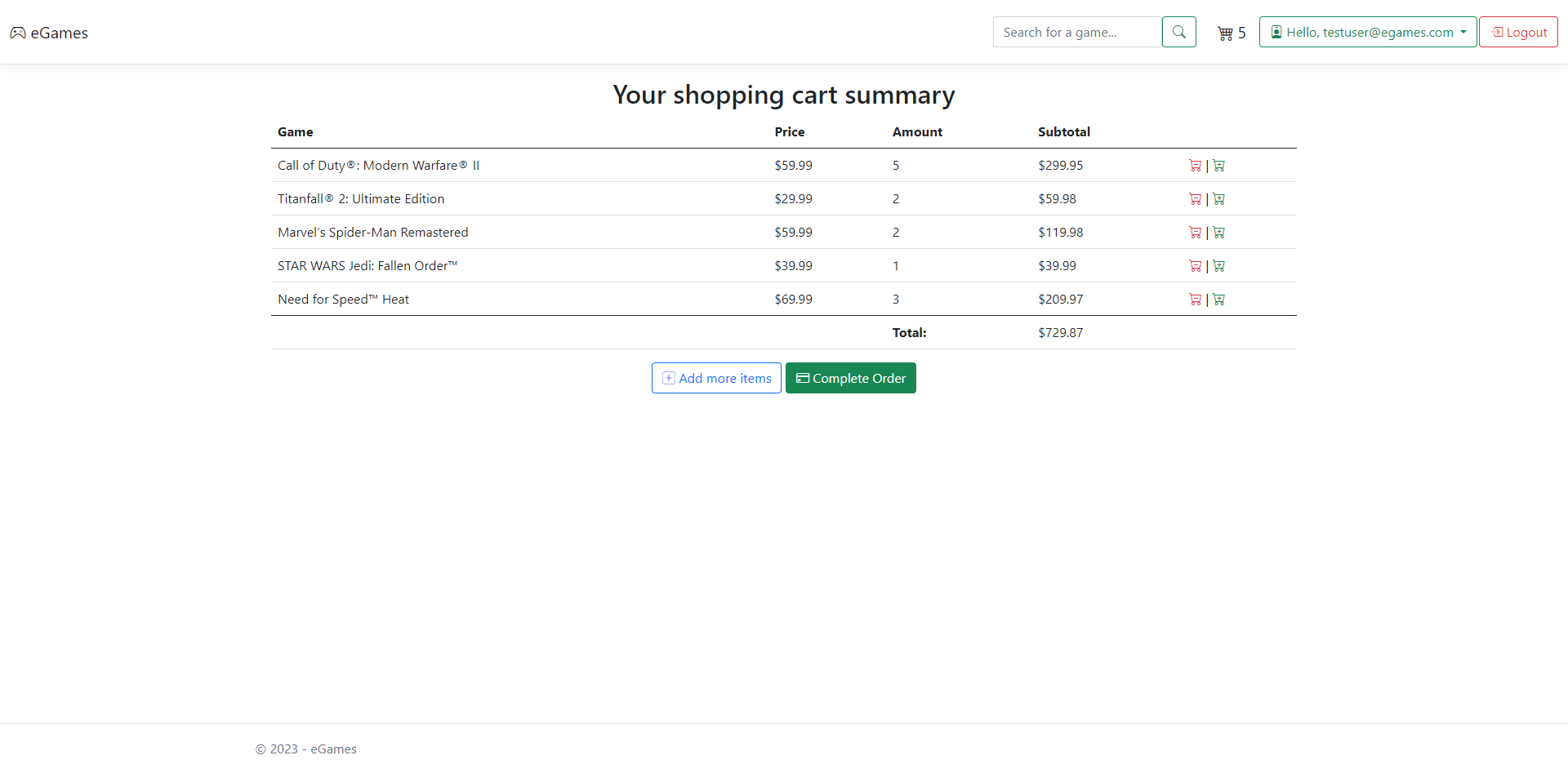Select Call of Duty: Modern Warfare II name

tap(378, 166)
